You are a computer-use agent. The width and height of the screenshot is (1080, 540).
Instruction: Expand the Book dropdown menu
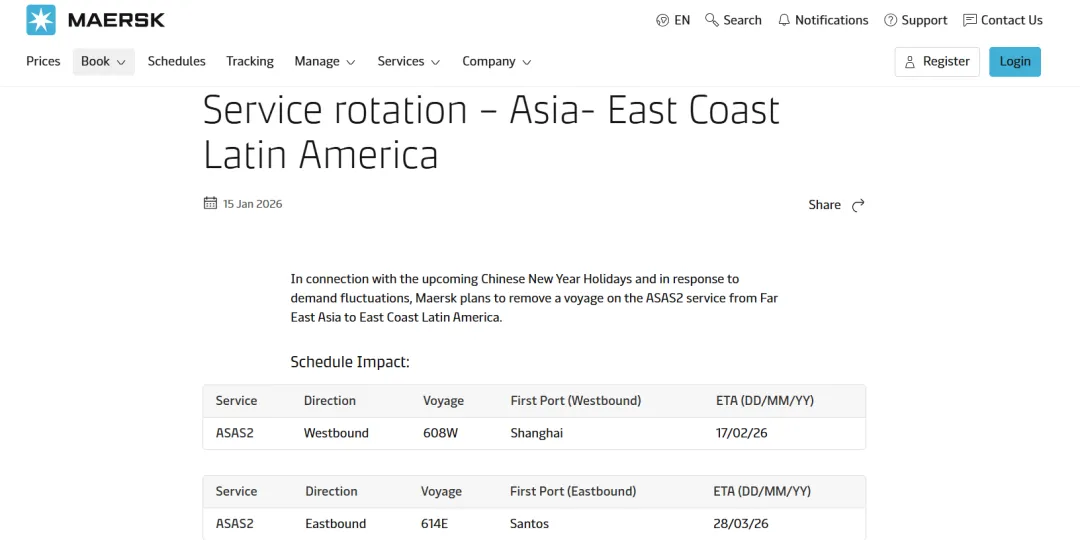coord(103,62)
